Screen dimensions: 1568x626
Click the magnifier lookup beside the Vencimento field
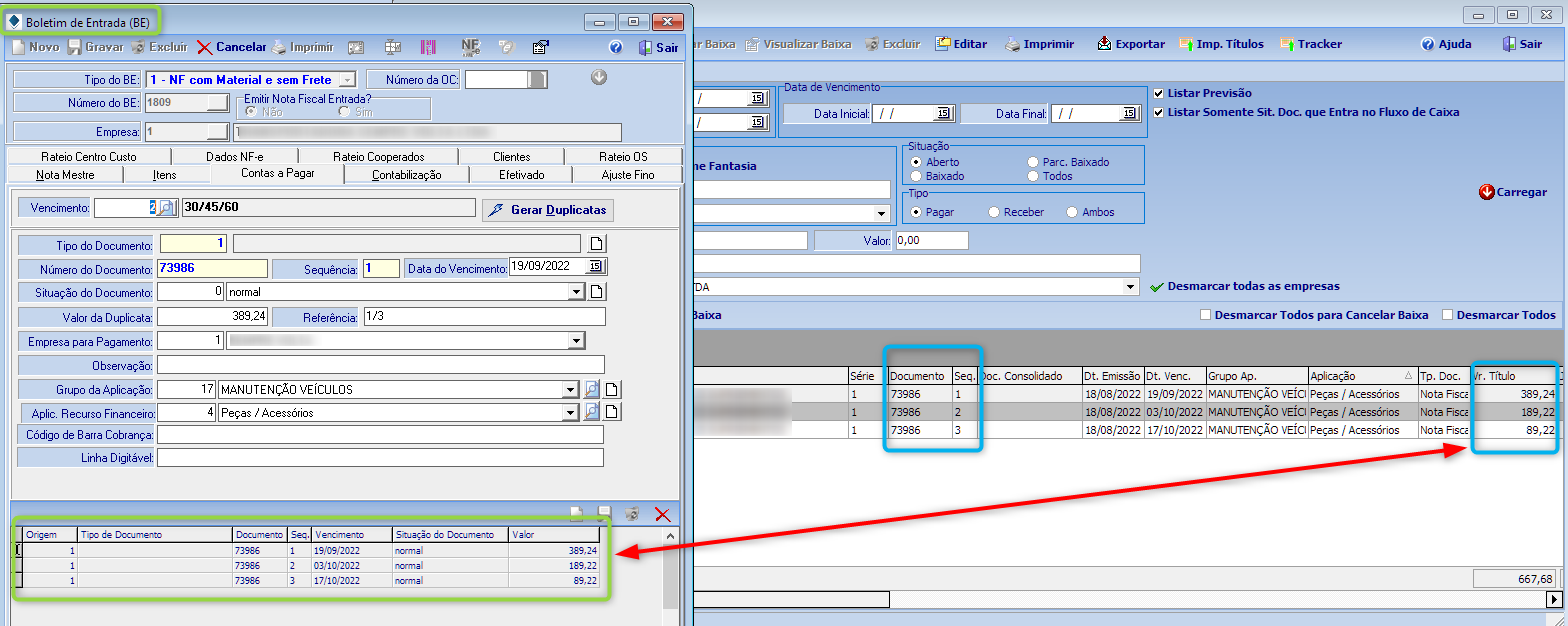[x=166, y=208]
